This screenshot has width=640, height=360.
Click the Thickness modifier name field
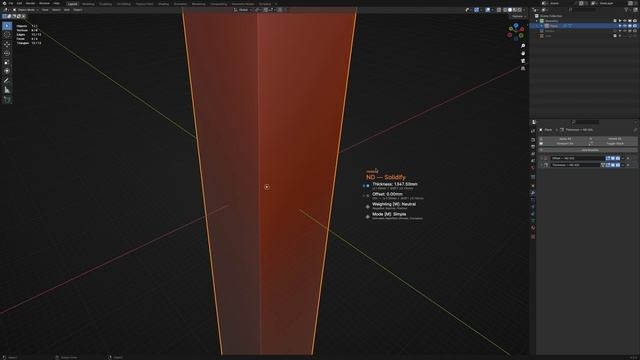click(x=575, y=165)
